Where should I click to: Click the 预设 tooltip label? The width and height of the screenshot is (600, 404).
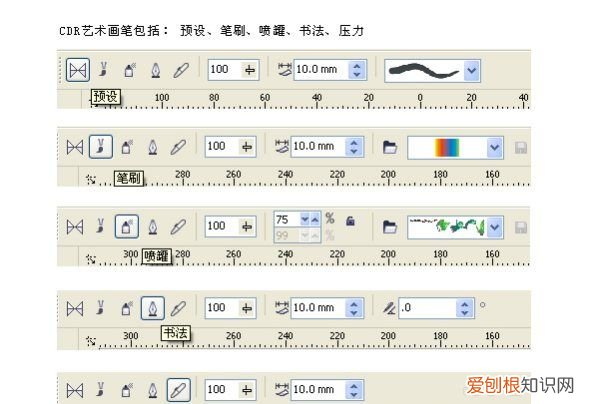point(105,96)
